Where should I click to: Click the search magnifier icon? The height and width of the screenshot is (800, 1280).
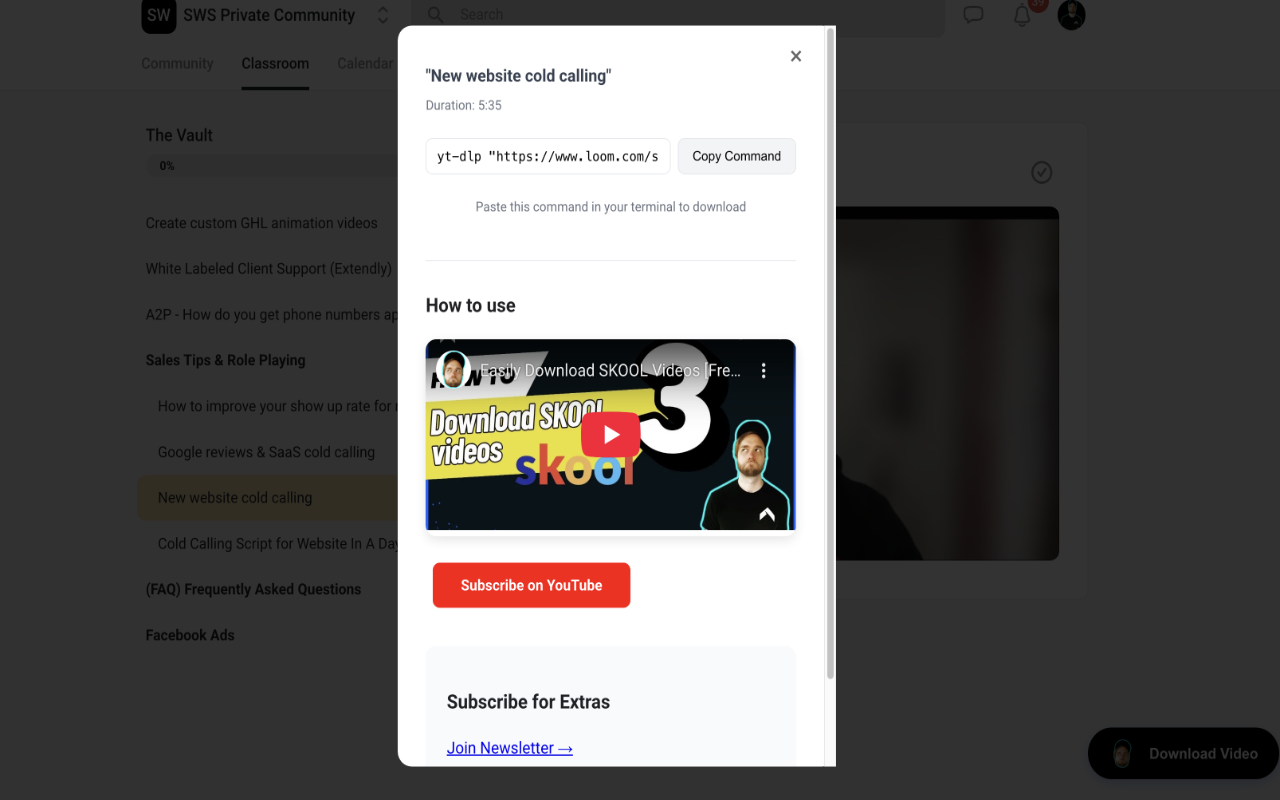(436, 15)
